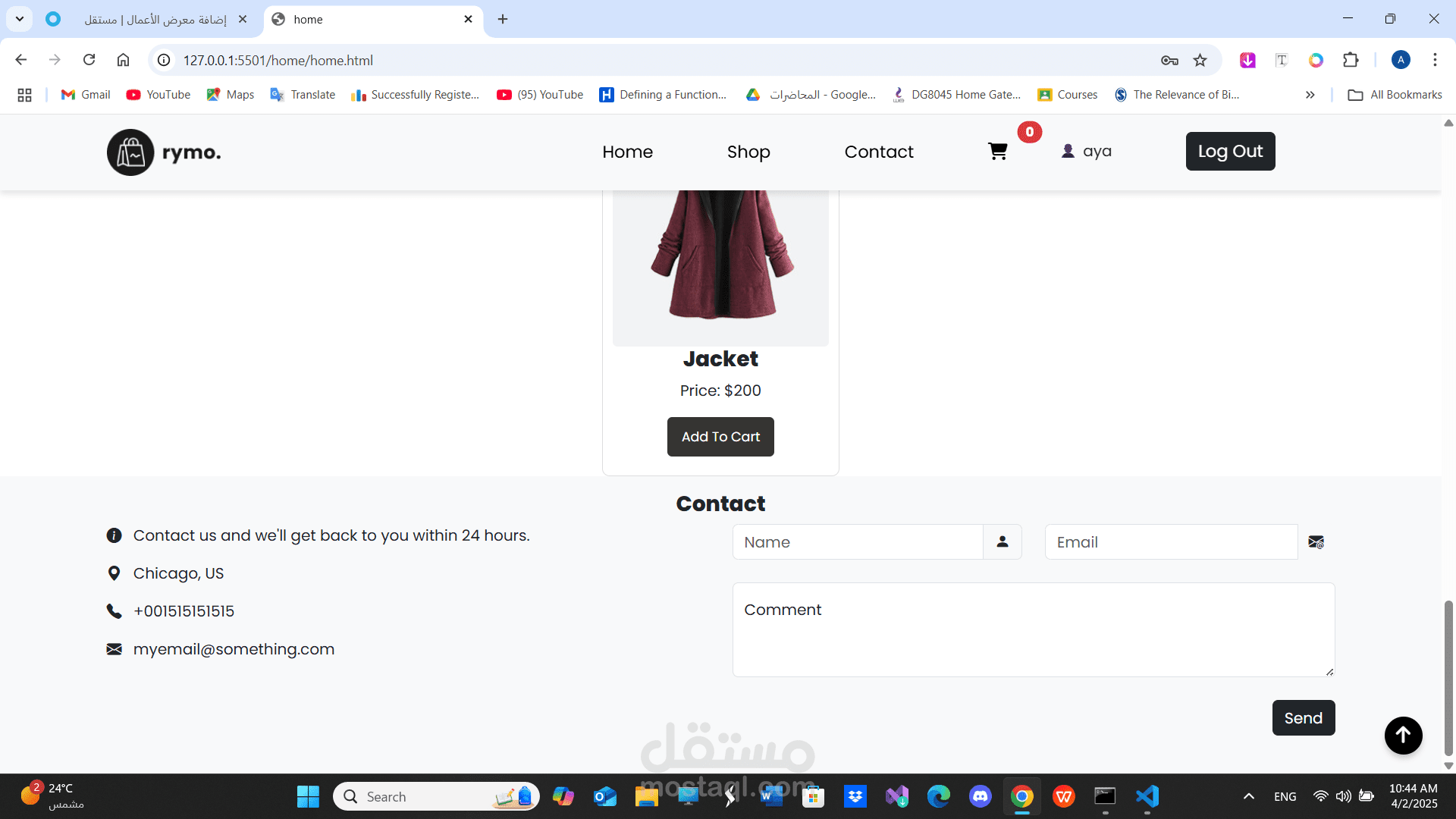
Task: Click the Log Out button
Action: tap(1229, 152)
